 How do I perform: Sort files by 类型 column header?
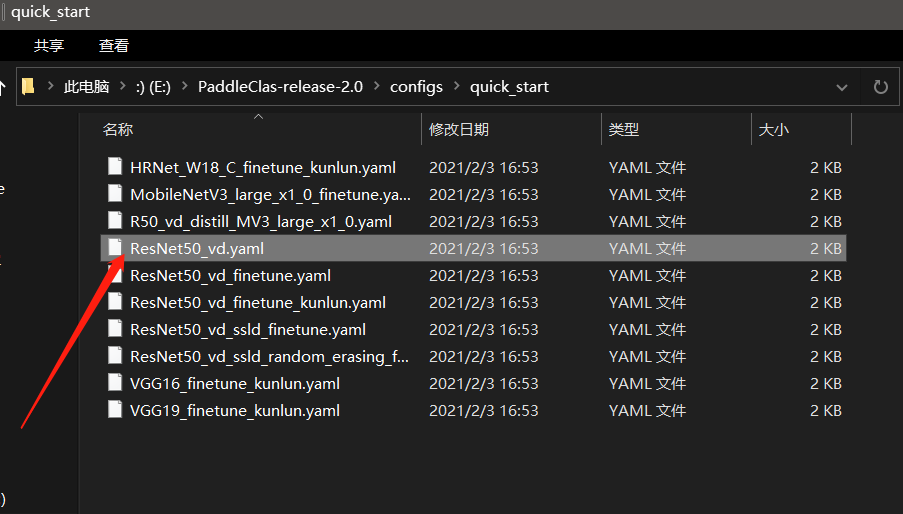click(624, 130)
